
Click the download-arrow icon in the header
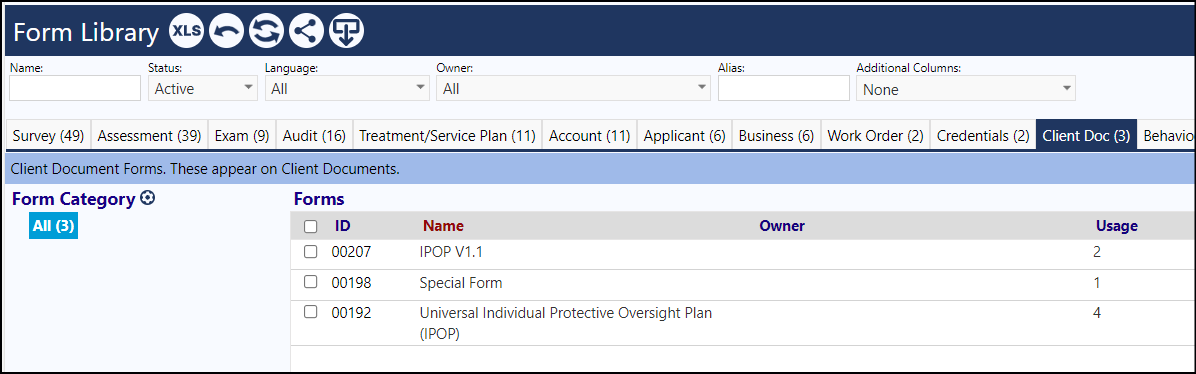(346, 31)
